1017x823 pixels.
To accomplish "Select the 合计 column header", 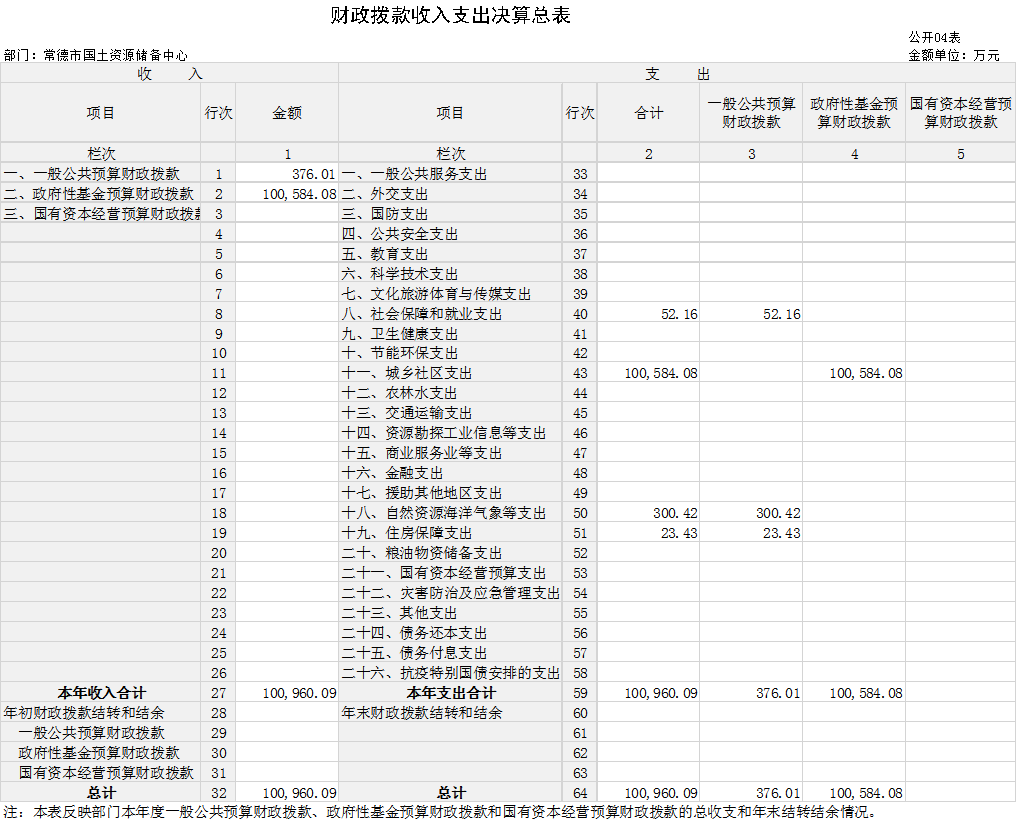I will click(x=648, y=113).
